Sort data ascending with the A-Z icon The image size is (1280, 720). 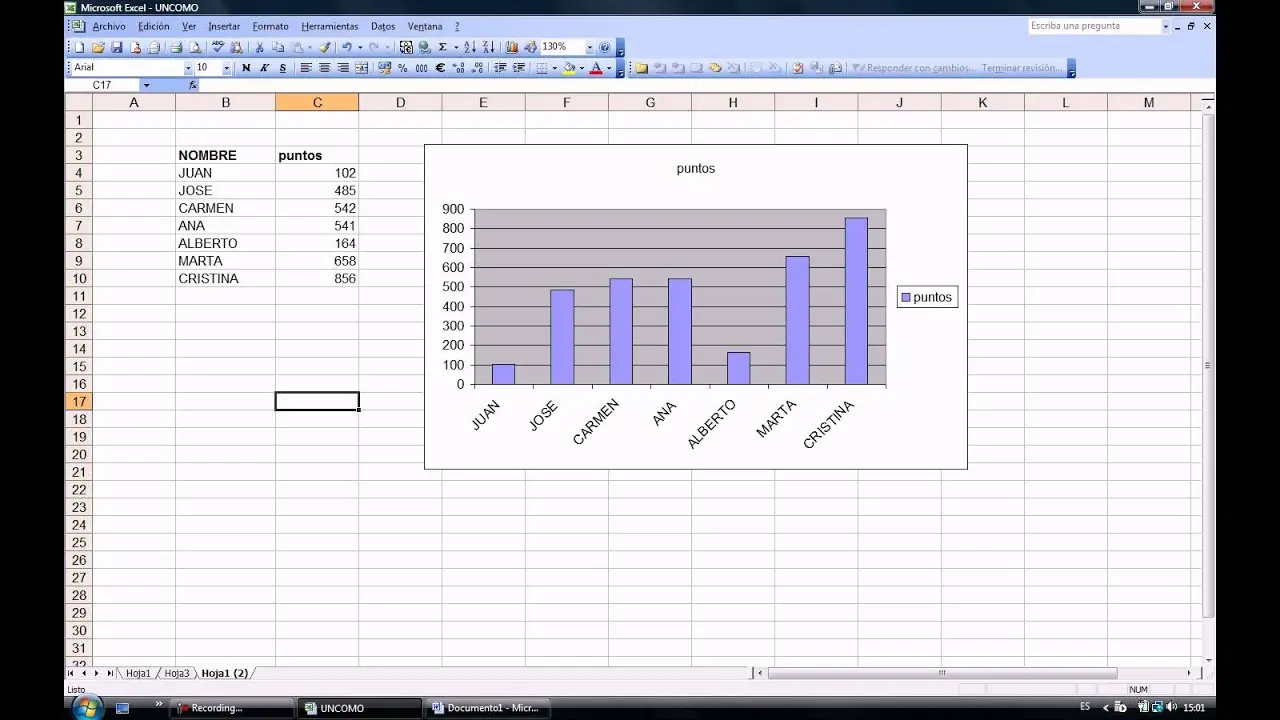tap(471, 46)
